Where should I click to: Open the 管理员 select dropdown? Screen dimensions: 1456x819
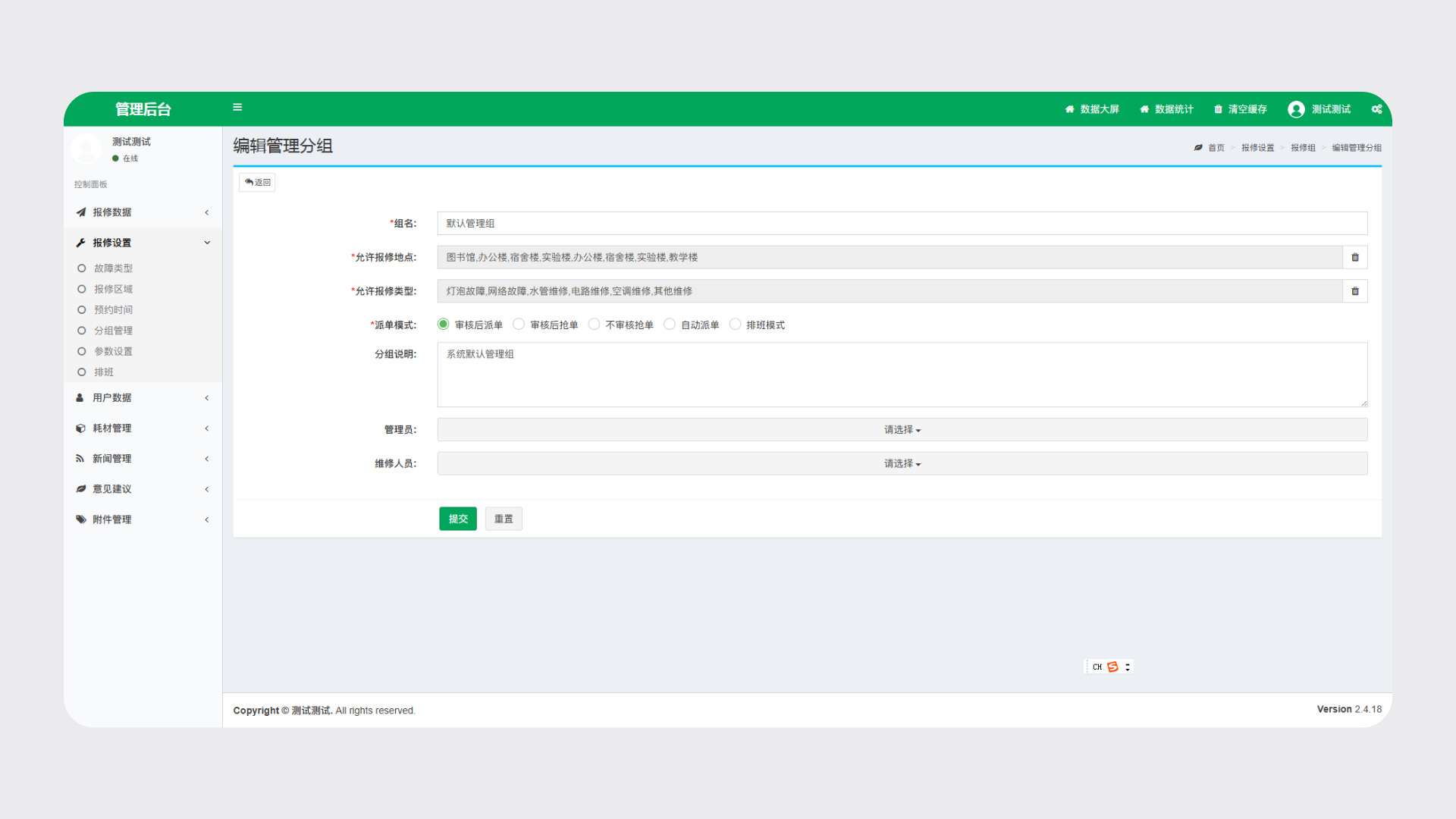(902, 430)
